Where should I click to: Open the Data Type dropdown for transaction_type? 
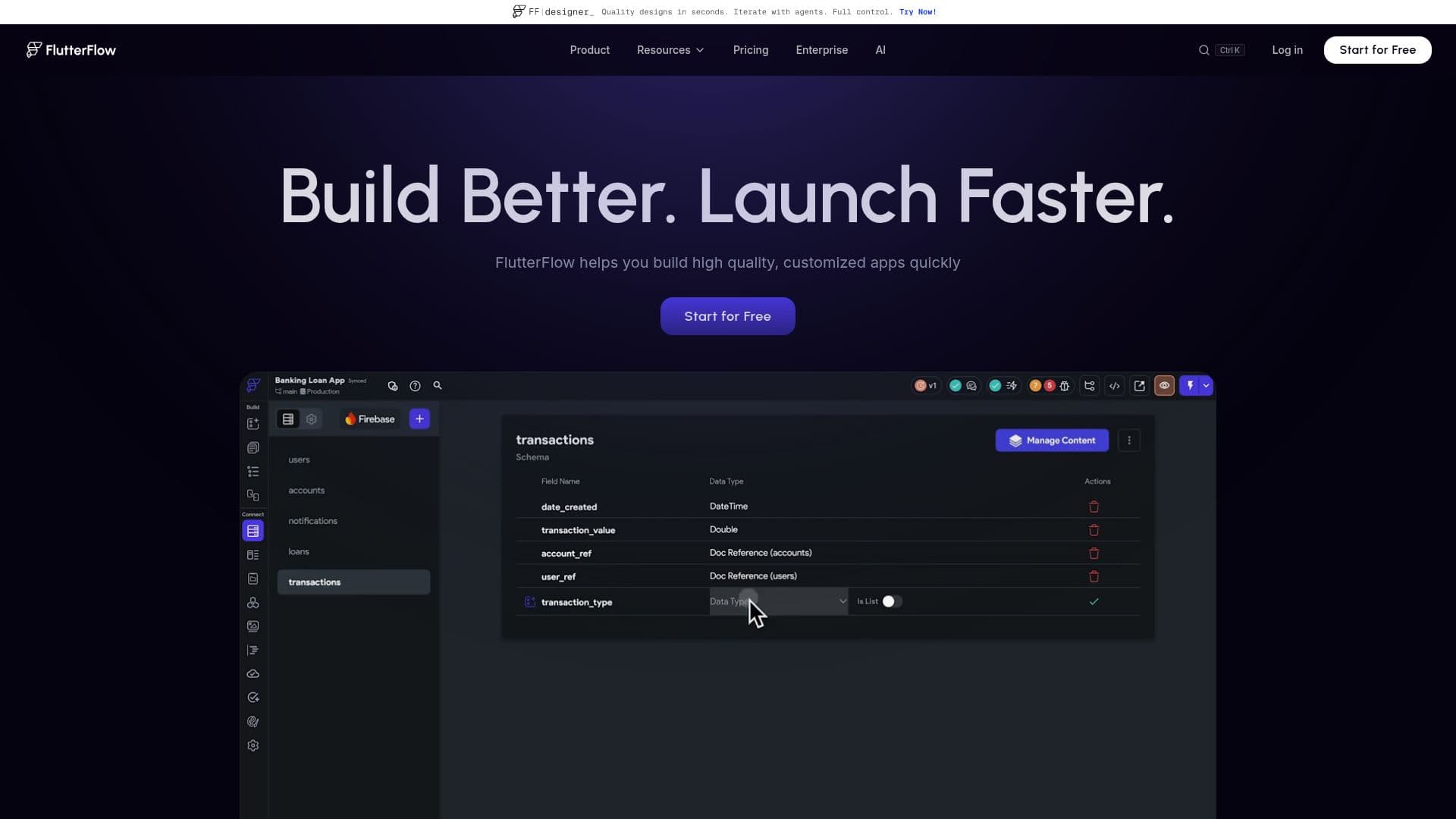point(778,601)
